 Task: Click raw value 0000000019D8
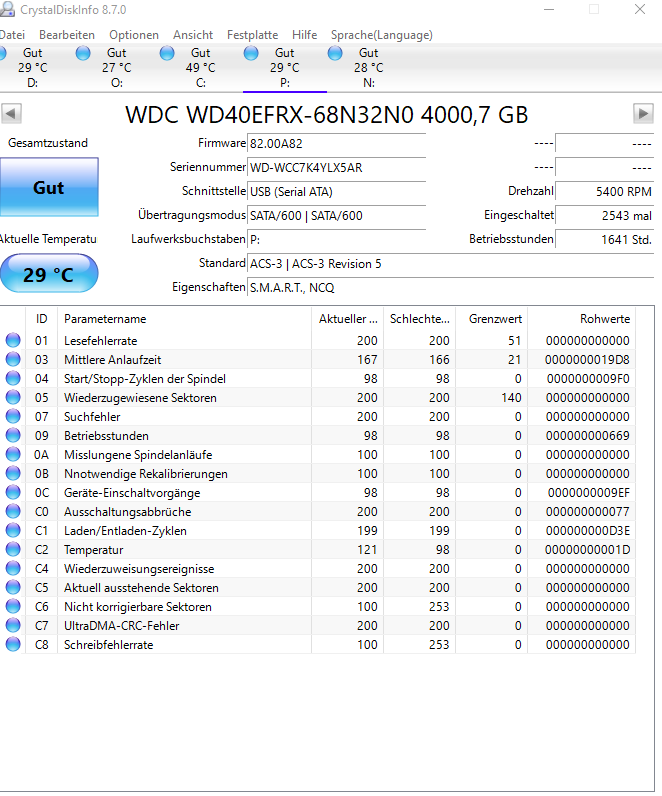click(587, 360)
